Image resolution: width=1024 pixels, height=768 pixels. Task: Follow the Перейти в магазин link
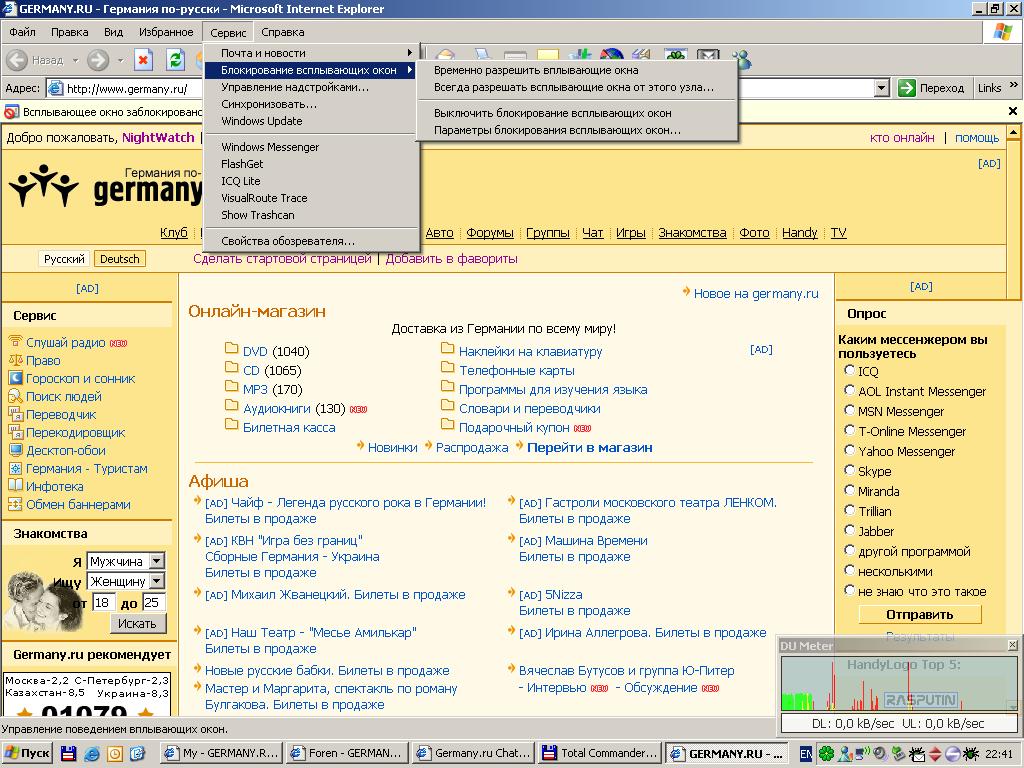click(590, 447)
